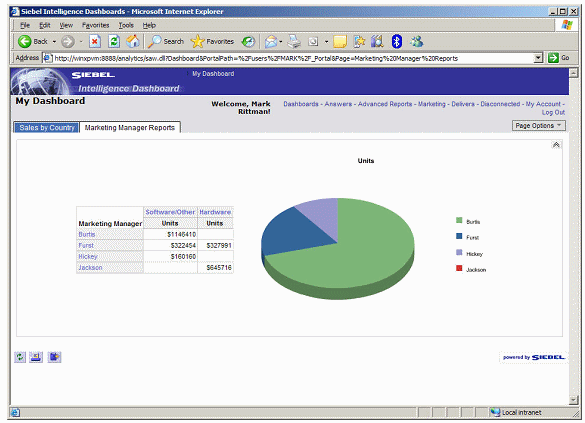
Task: Expand the address bar dropdown arrow
Action: pyautogui.click(x=538, y=58)
